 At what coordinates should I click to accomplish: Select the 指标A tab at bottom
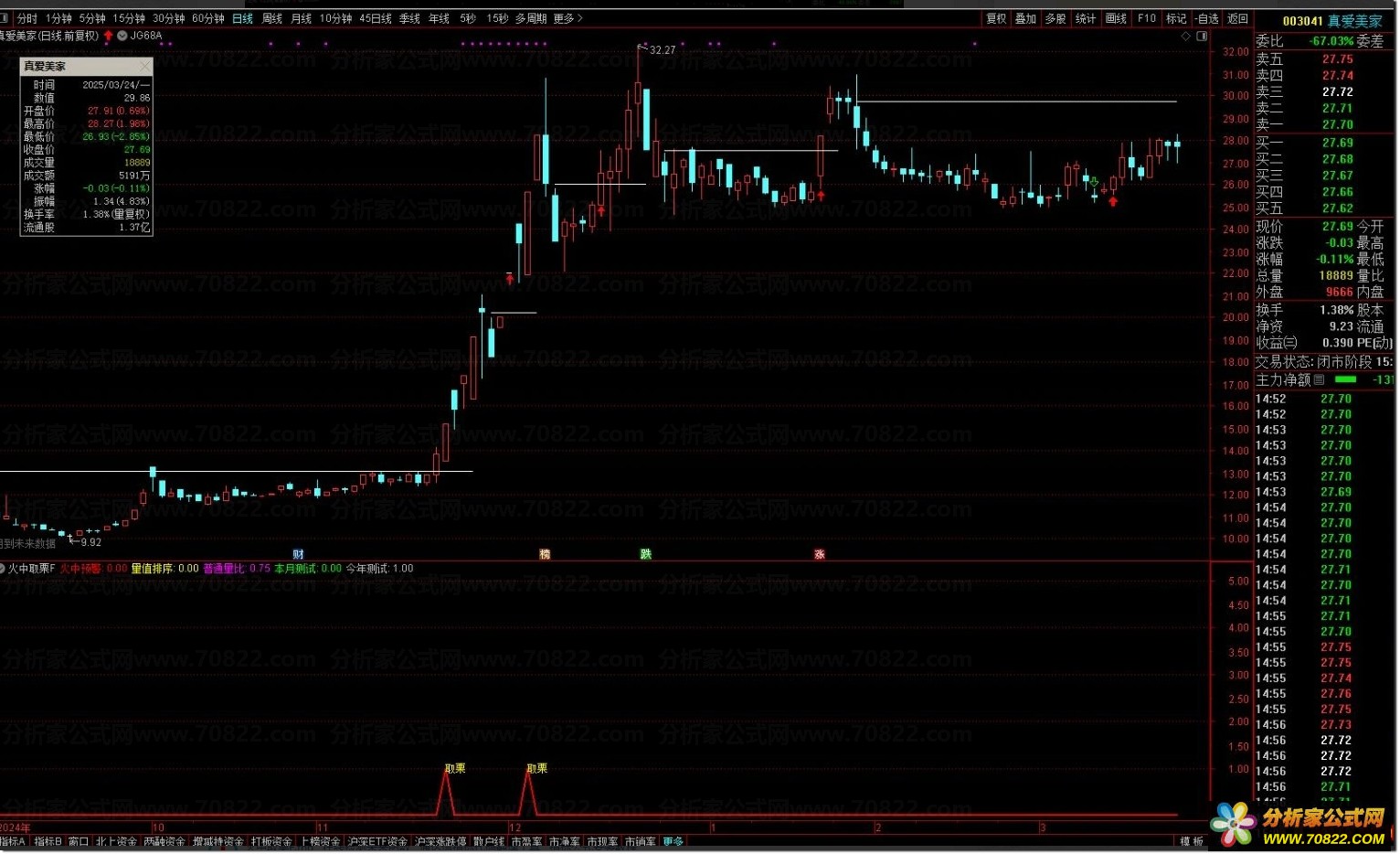[x=14, y=841]
